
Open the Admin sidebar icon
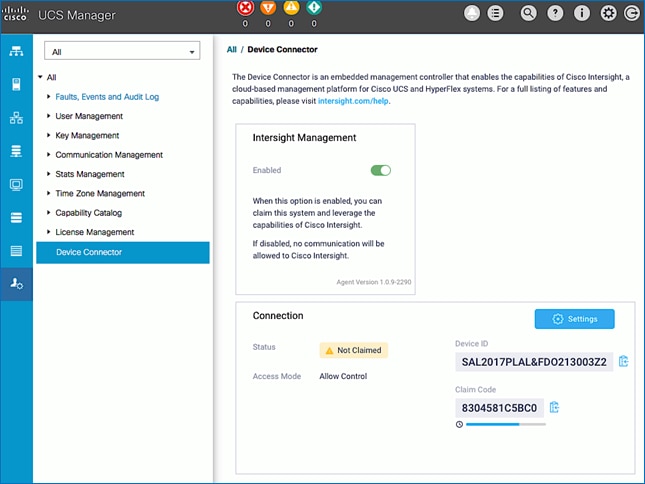tap(16, 284)
